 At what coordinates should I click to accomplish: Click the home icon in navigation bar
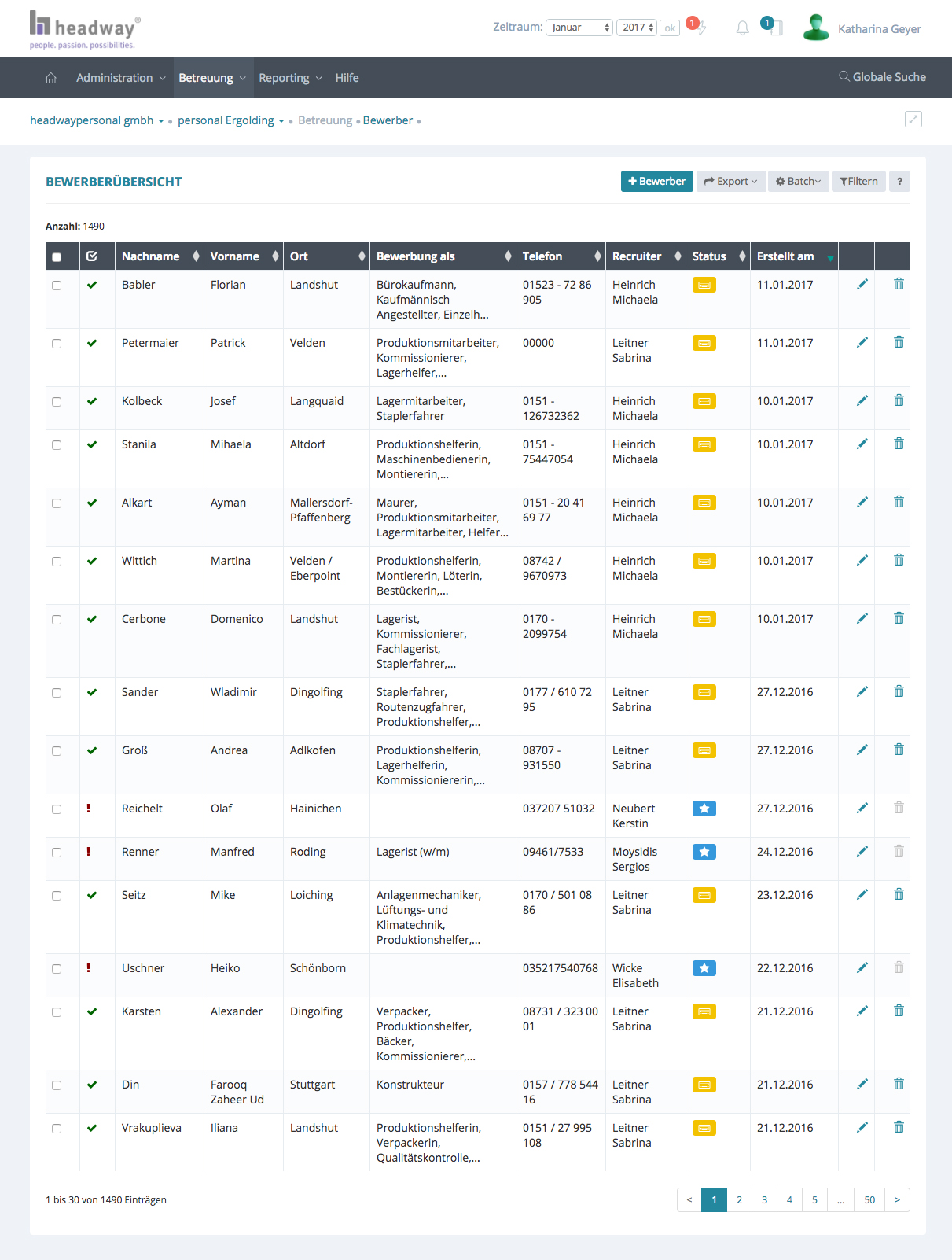pyautogui.click(x=51, y=78)
